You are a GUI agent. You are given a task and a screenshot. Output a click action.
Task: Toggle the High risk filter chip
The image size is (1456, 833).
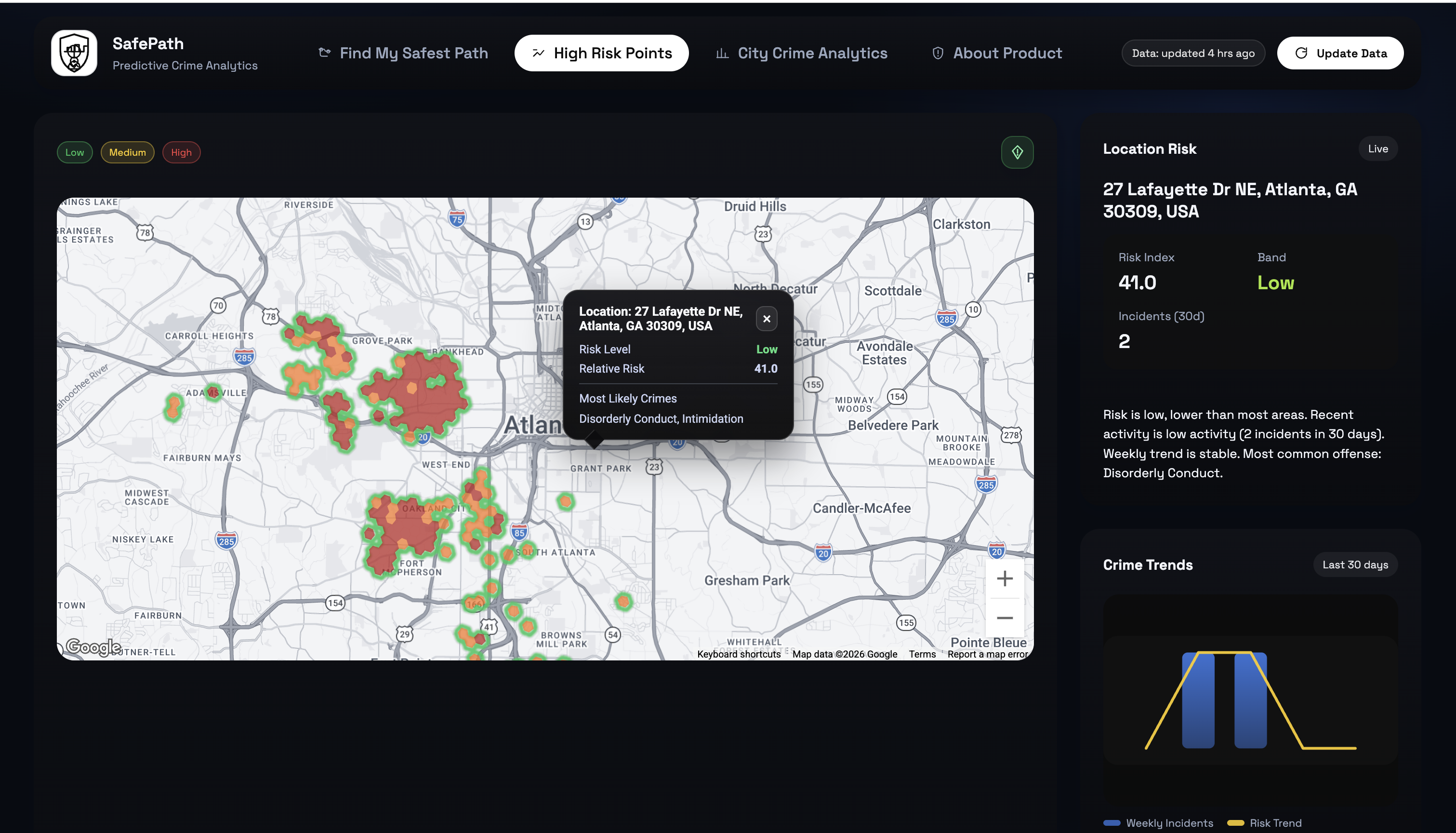181,152
